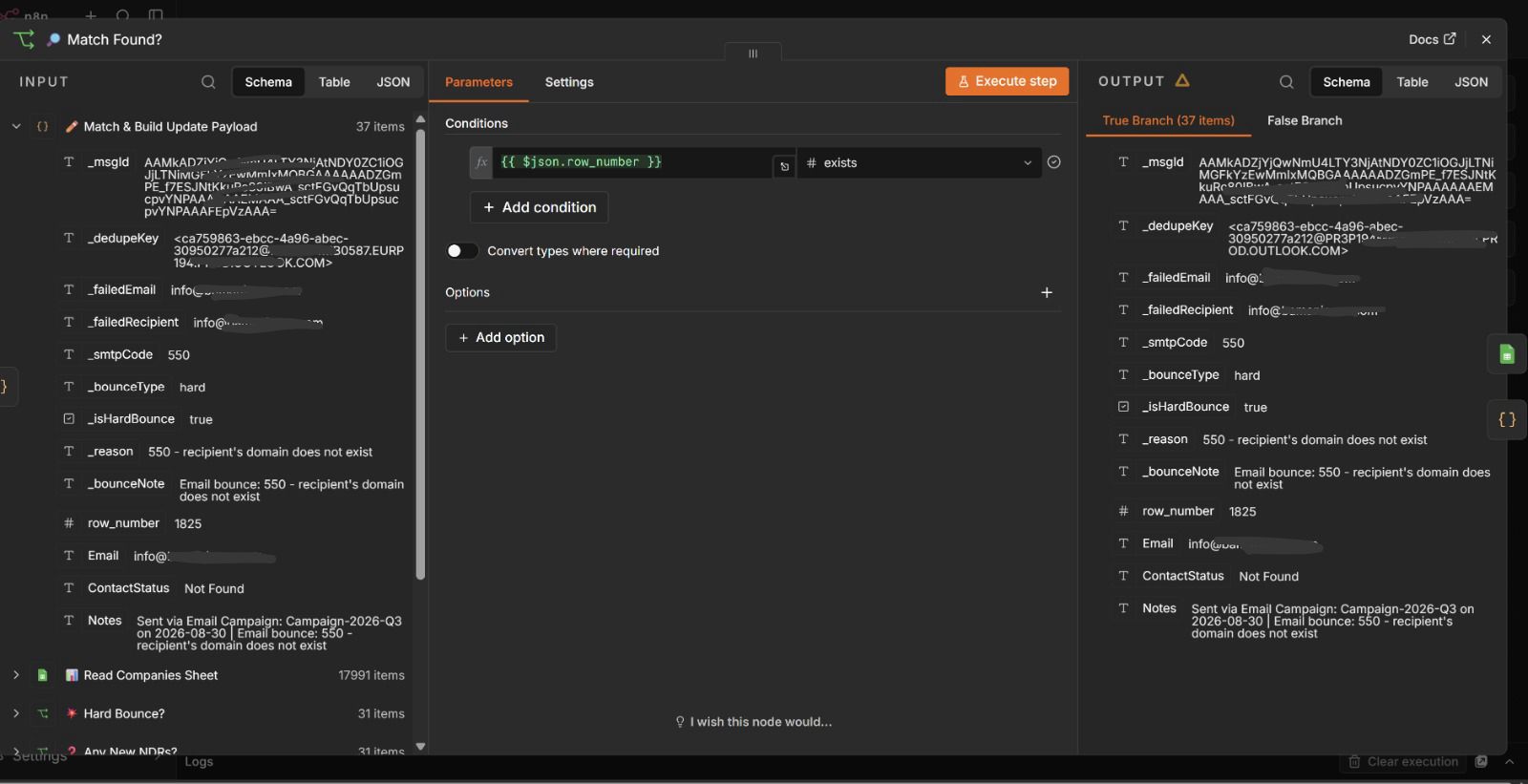Viewport: 1528px width, 784px height.
Task: Click the magnifier emoji before Match Found? title
Action: pyautogui.click(x=53, y=39)
